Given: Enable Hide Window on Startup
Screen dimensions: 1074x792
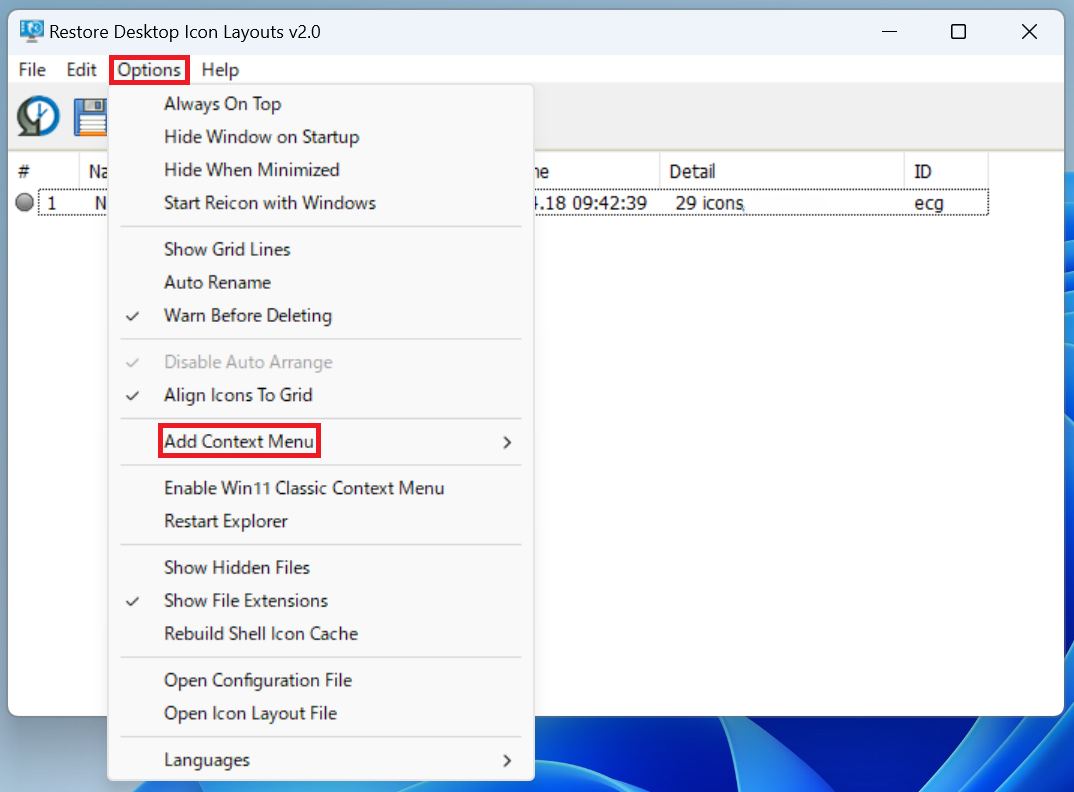Looking at the screenshot, I should [321, 137].
